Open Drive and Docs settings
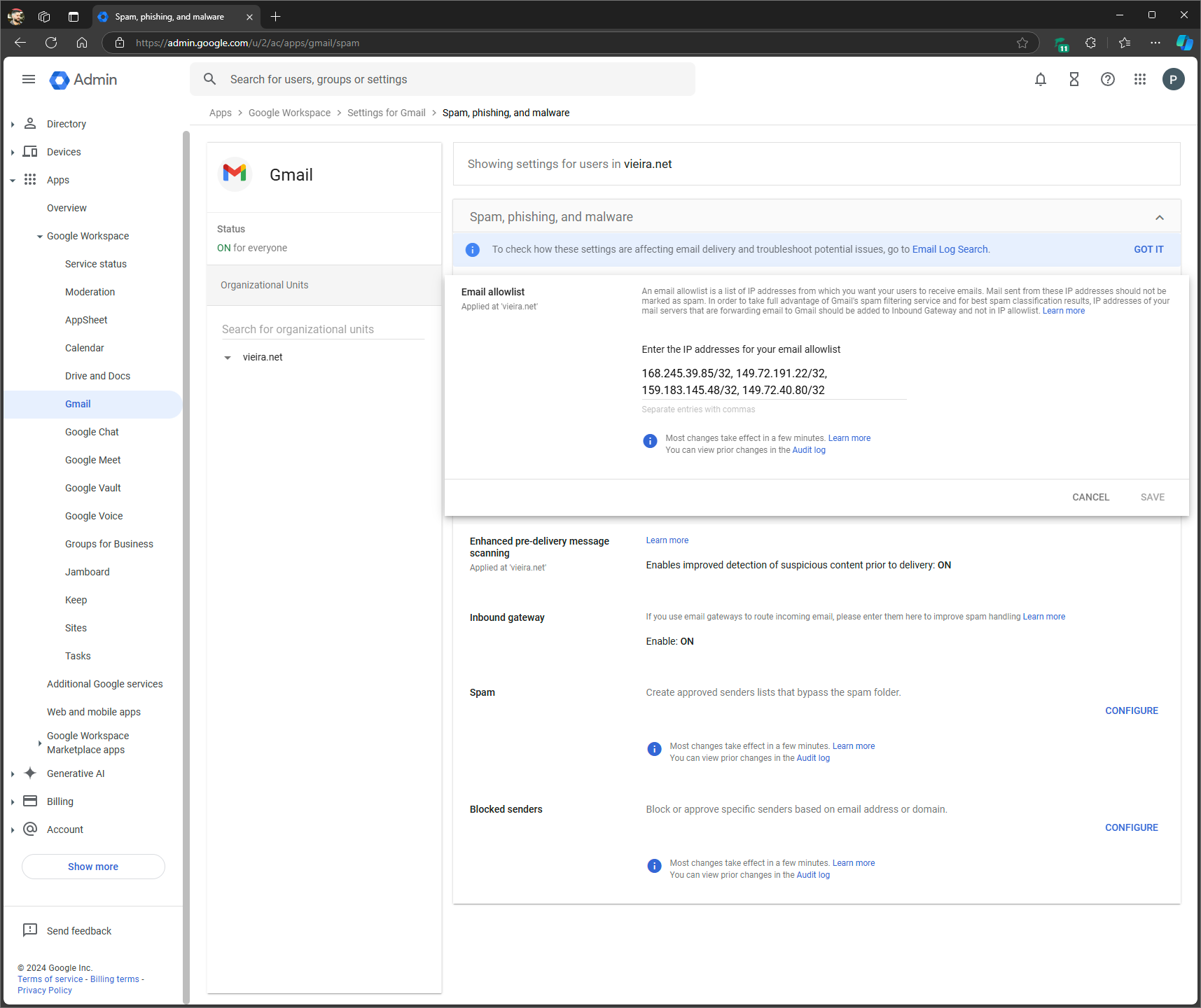 coord(97,376)
